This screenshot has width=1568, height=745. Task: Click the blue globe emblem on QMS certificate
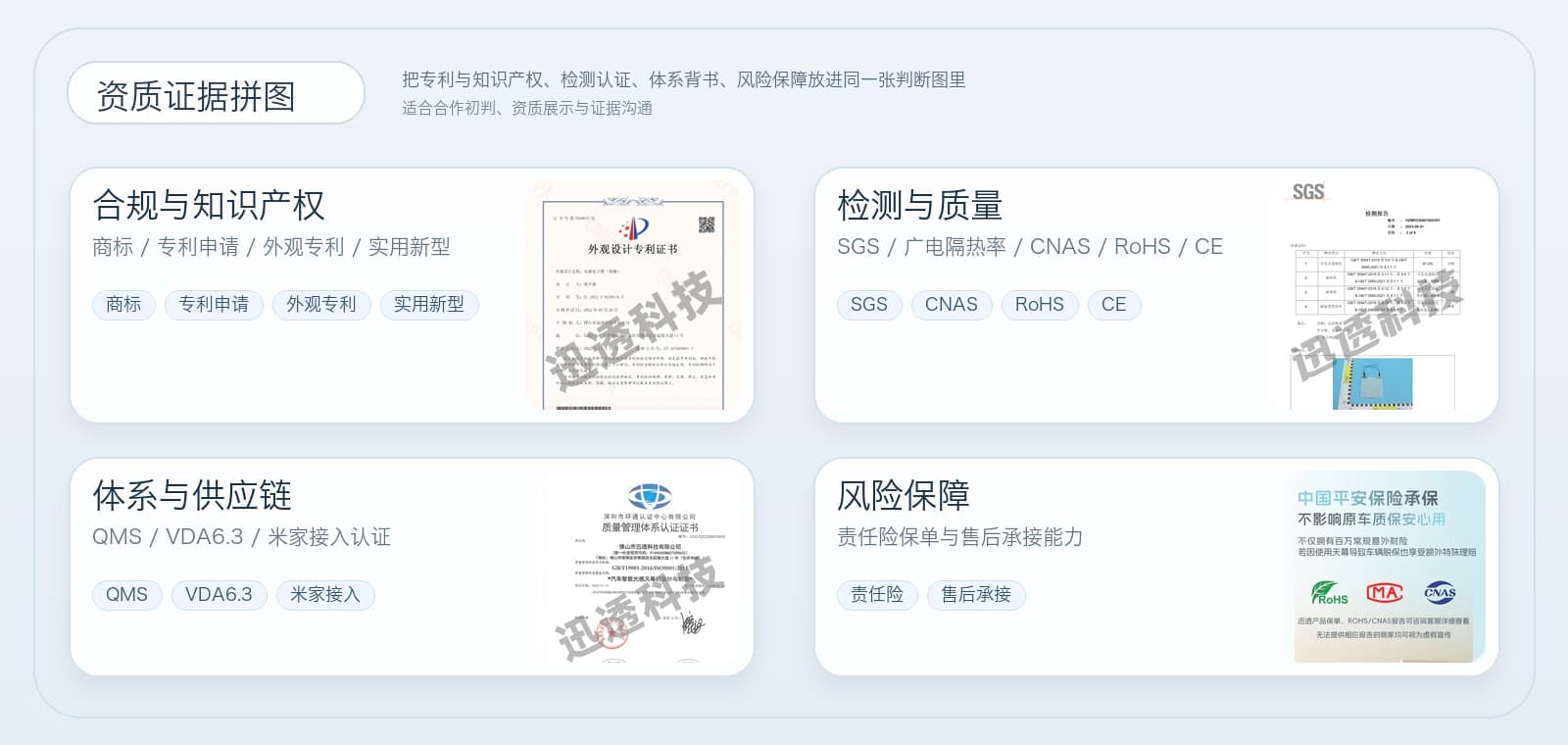click(649, 496)
